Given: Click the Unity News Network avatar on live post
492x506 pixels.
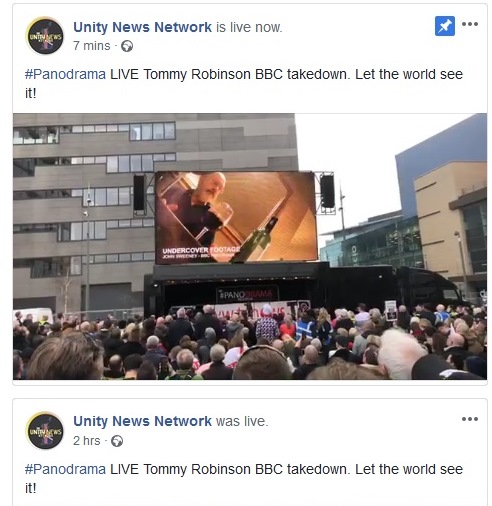Looking at the screenshot, I should pos(45,36).
